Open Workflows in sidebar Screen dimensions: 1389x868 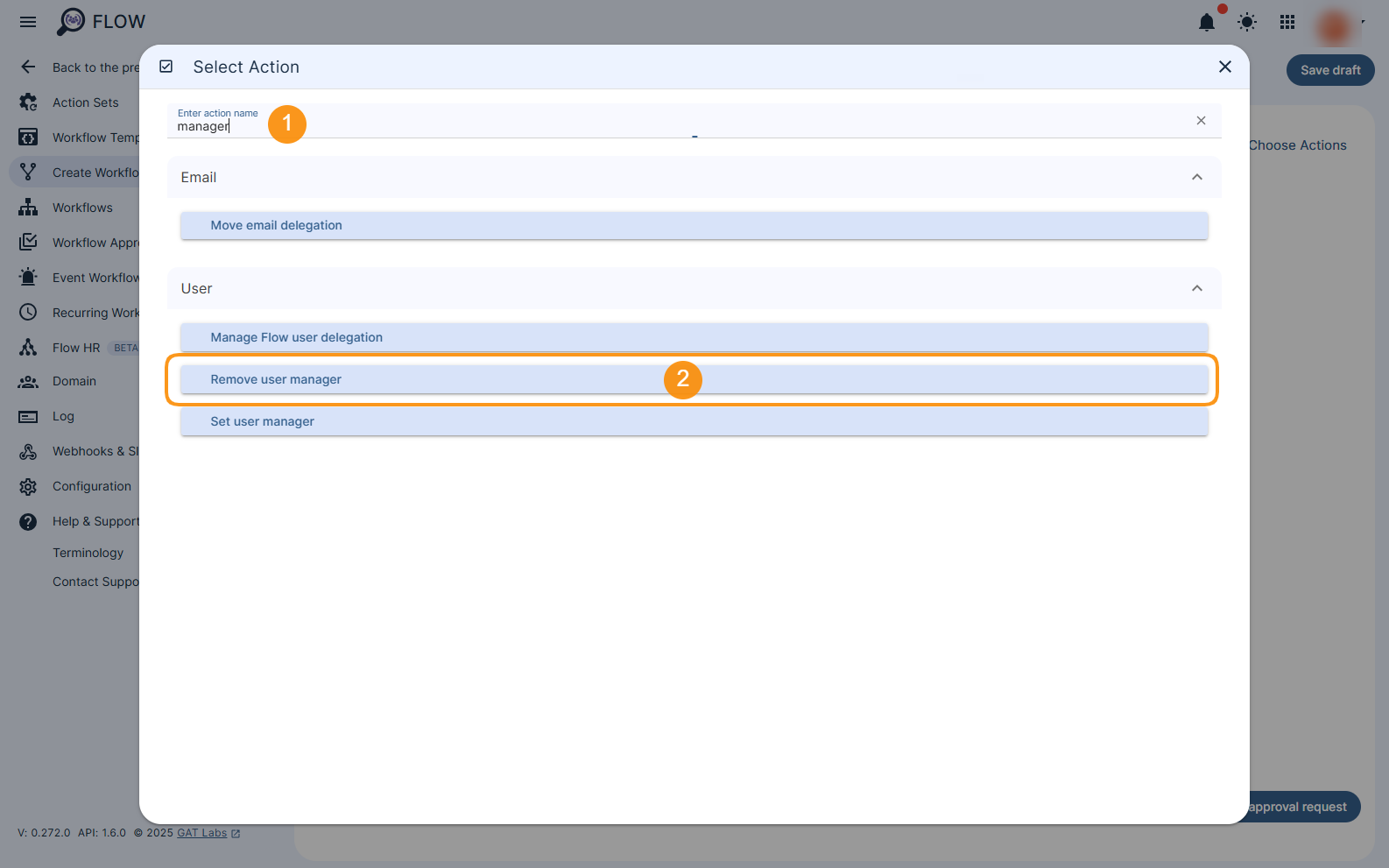(x=82, y=208)
